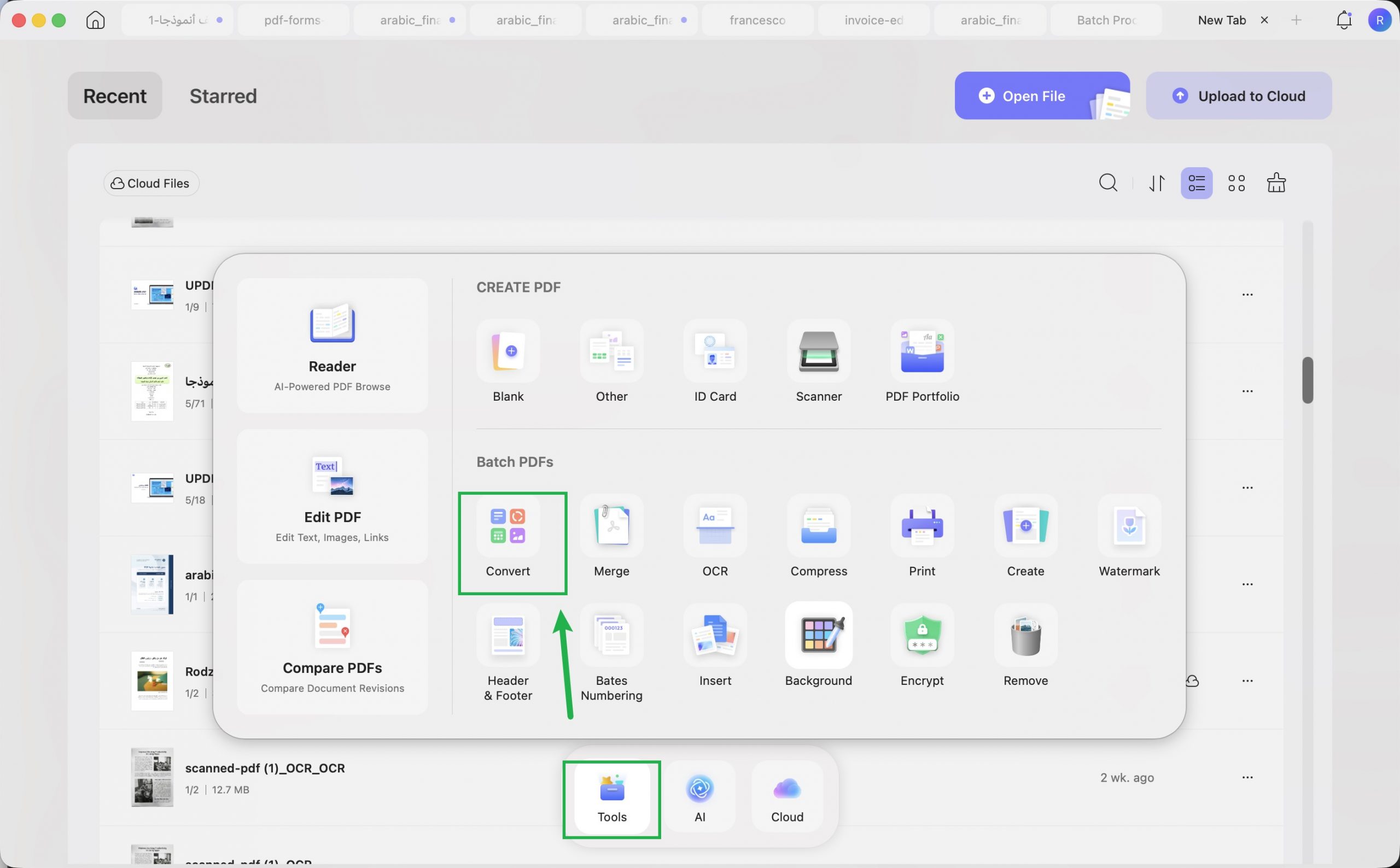Screen dimensions: 1400x868
Task: Click the Upload to Cloud button
Action: [1239, 96]
